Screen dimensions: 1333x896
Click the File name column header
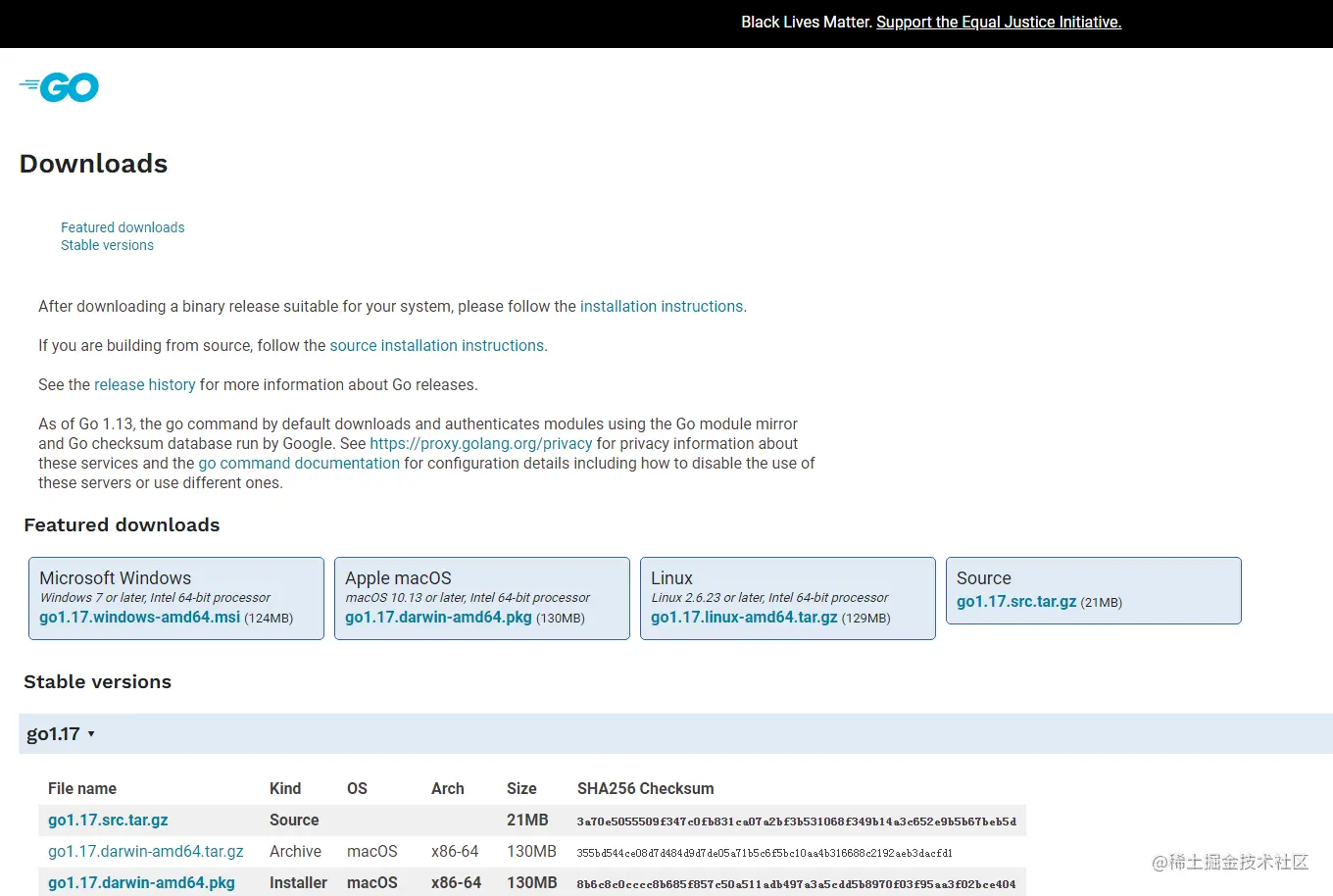pyautogui.click(x=82, y=788)
